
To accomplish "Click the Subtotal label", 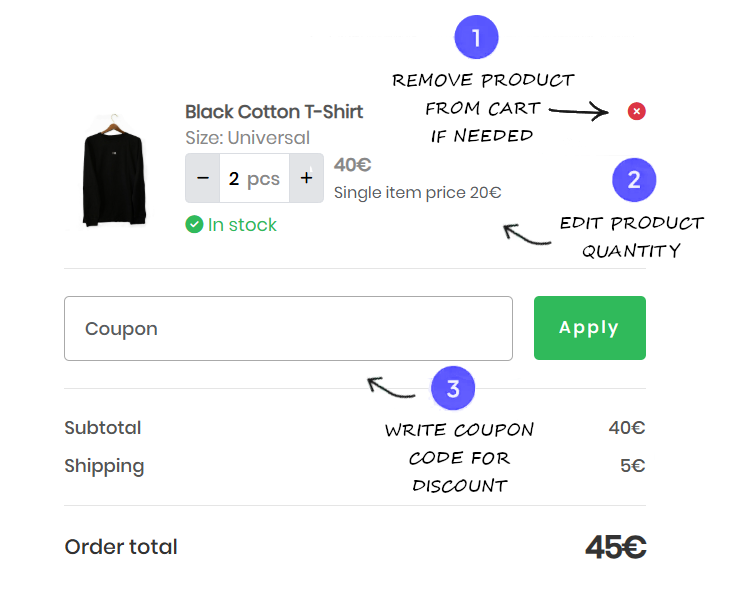I will [103, 428].
